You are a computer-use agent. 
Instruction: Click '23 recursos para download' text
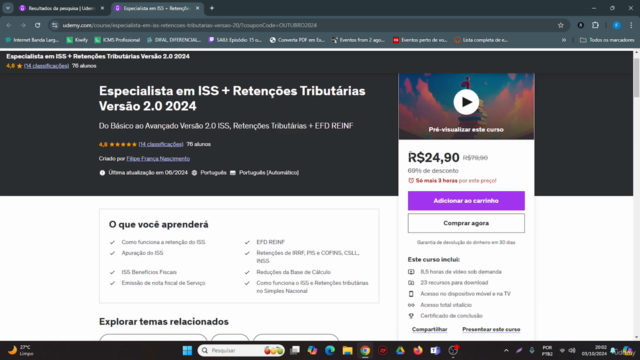click(x=454, y=282)
